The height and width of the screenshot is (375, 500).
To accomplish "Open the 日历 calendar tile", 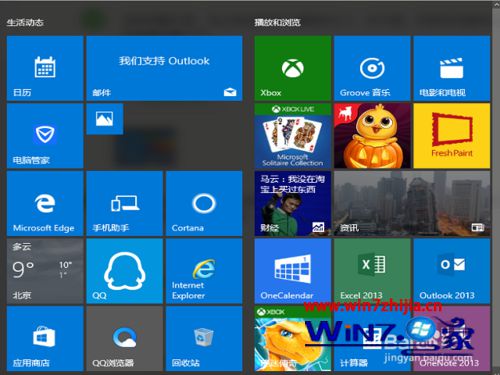I will pos(45,68).
